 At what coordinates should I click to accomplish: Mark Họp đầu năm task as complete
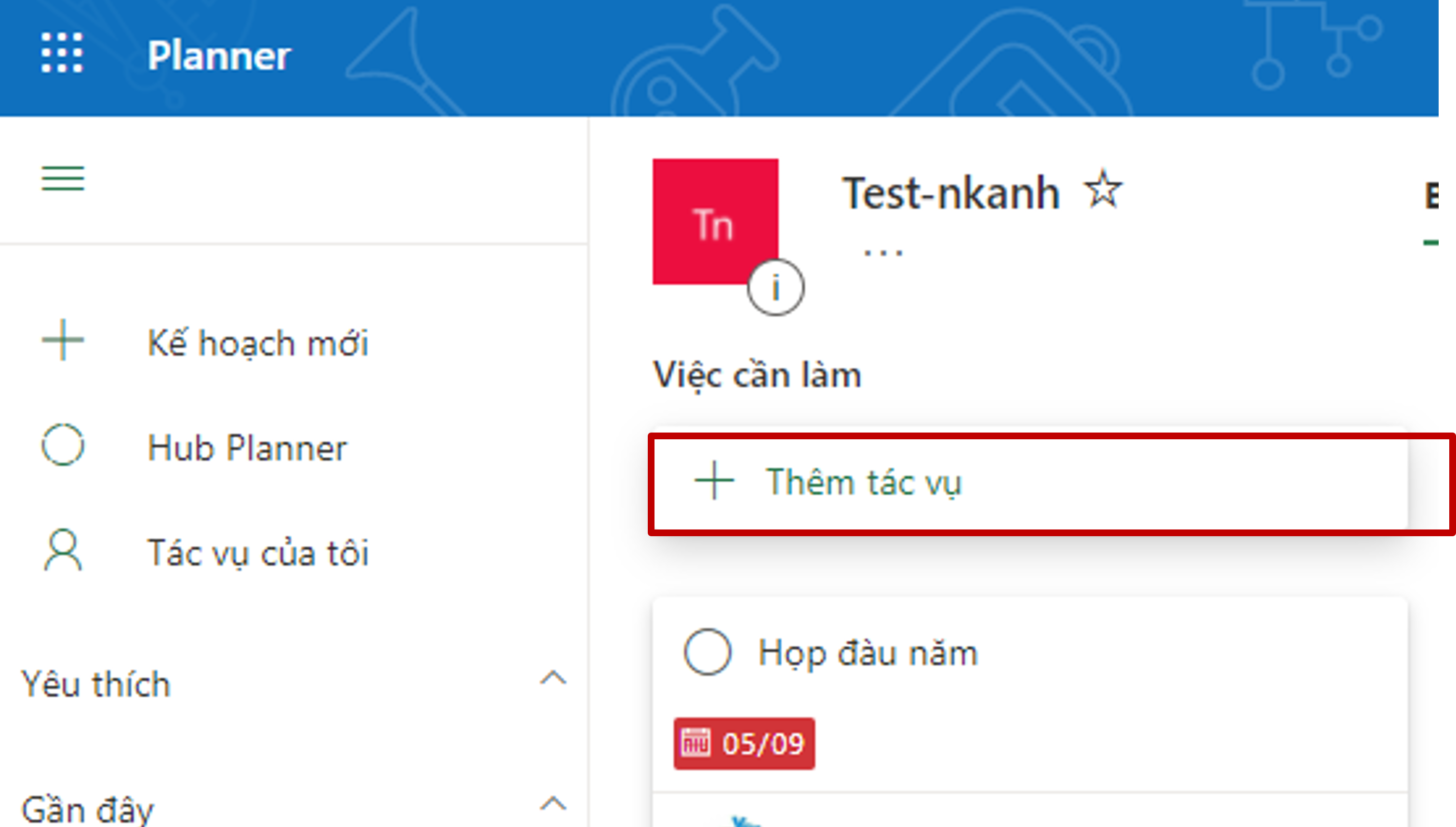pos(708,651)
